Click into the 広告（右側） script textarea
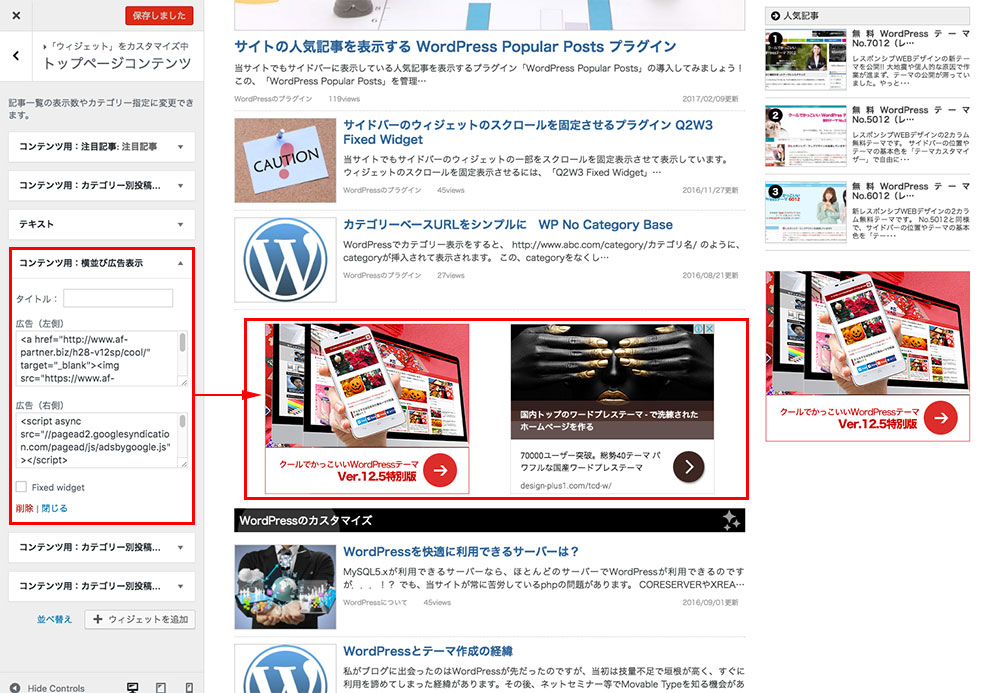The image size is (1000, 693). pos(98,441)
